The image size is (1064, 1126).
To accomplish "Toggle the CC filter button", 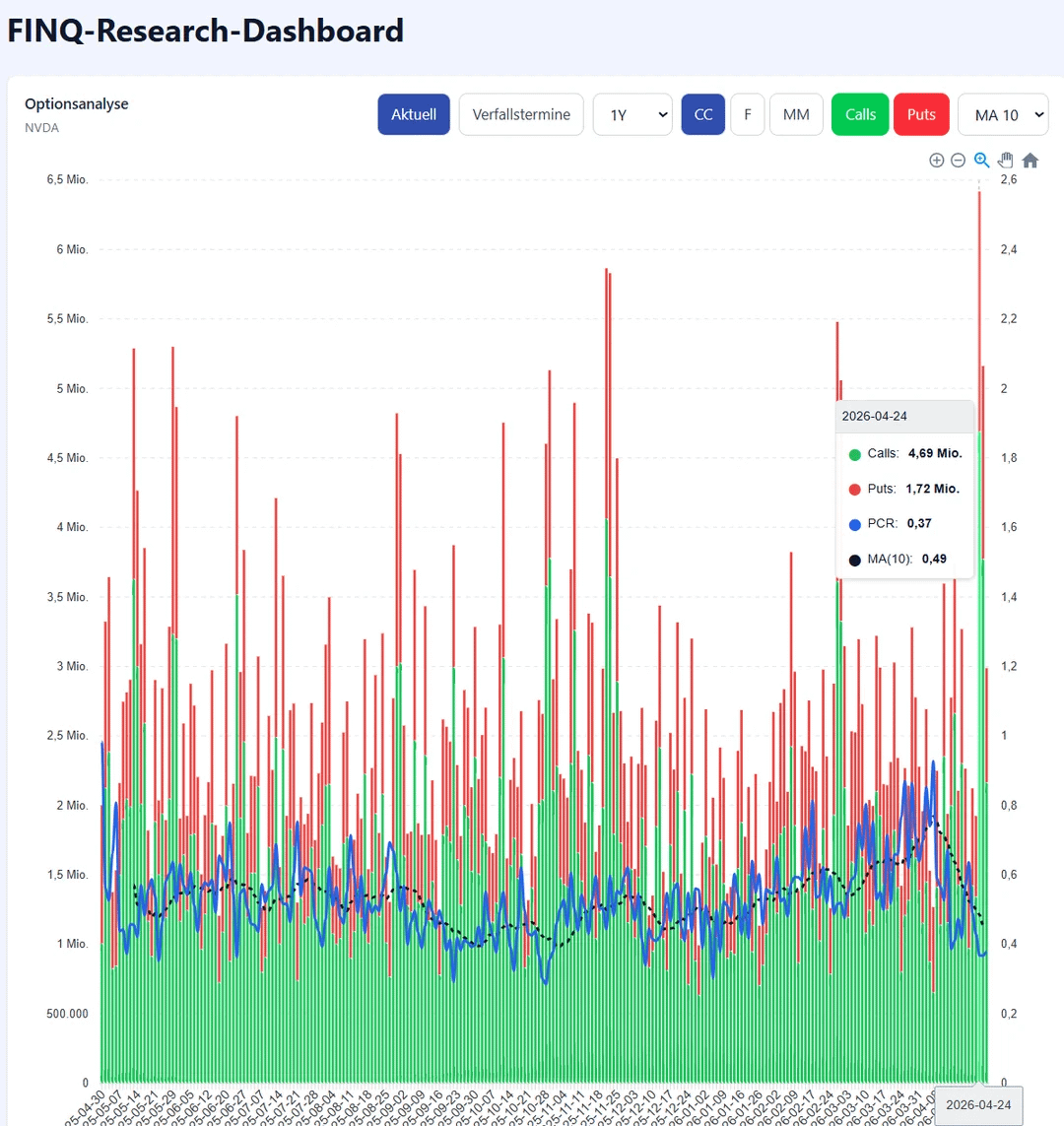I will pyautogui.click(x=703, y=114).
